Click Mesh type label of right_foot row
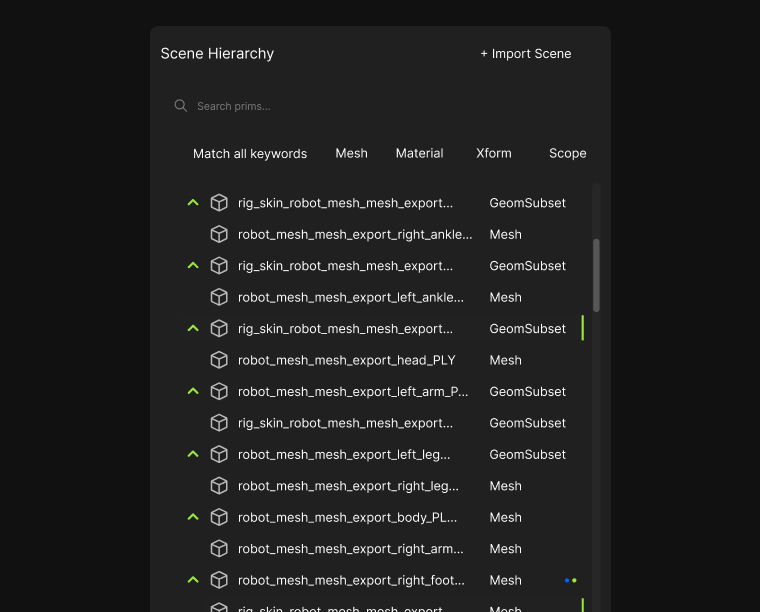Image resolution: width=760 pixels, height=612 pixels. pos(506,581)
